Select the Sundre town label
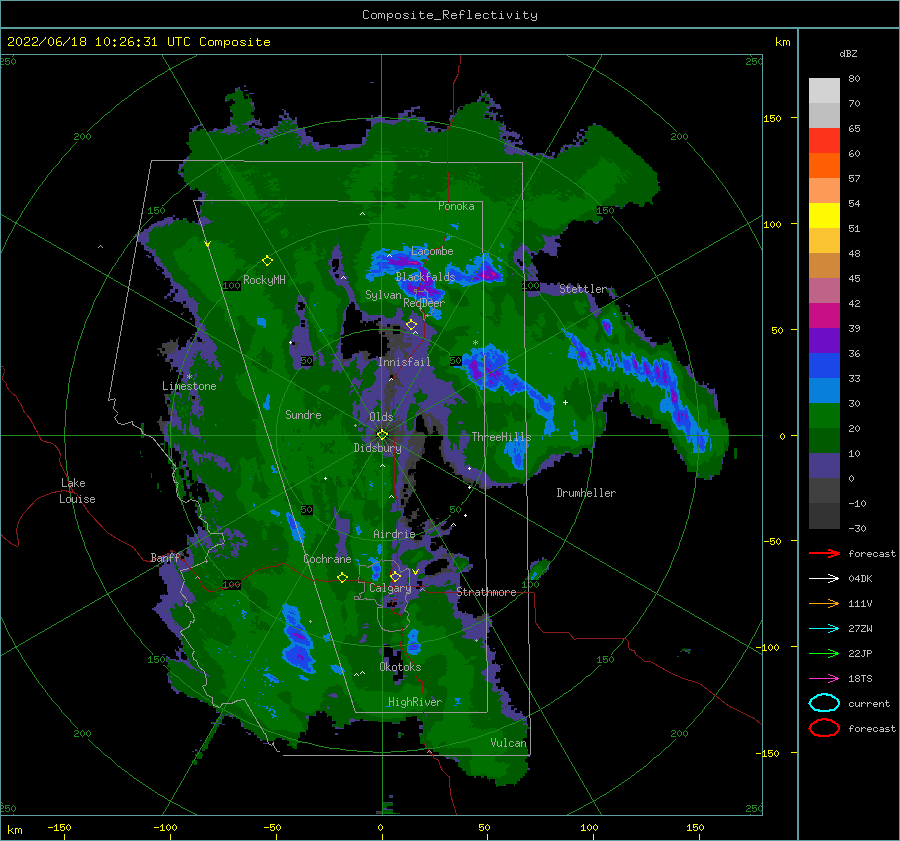This screenshot has height=841, width=900. tap(303, 414)
